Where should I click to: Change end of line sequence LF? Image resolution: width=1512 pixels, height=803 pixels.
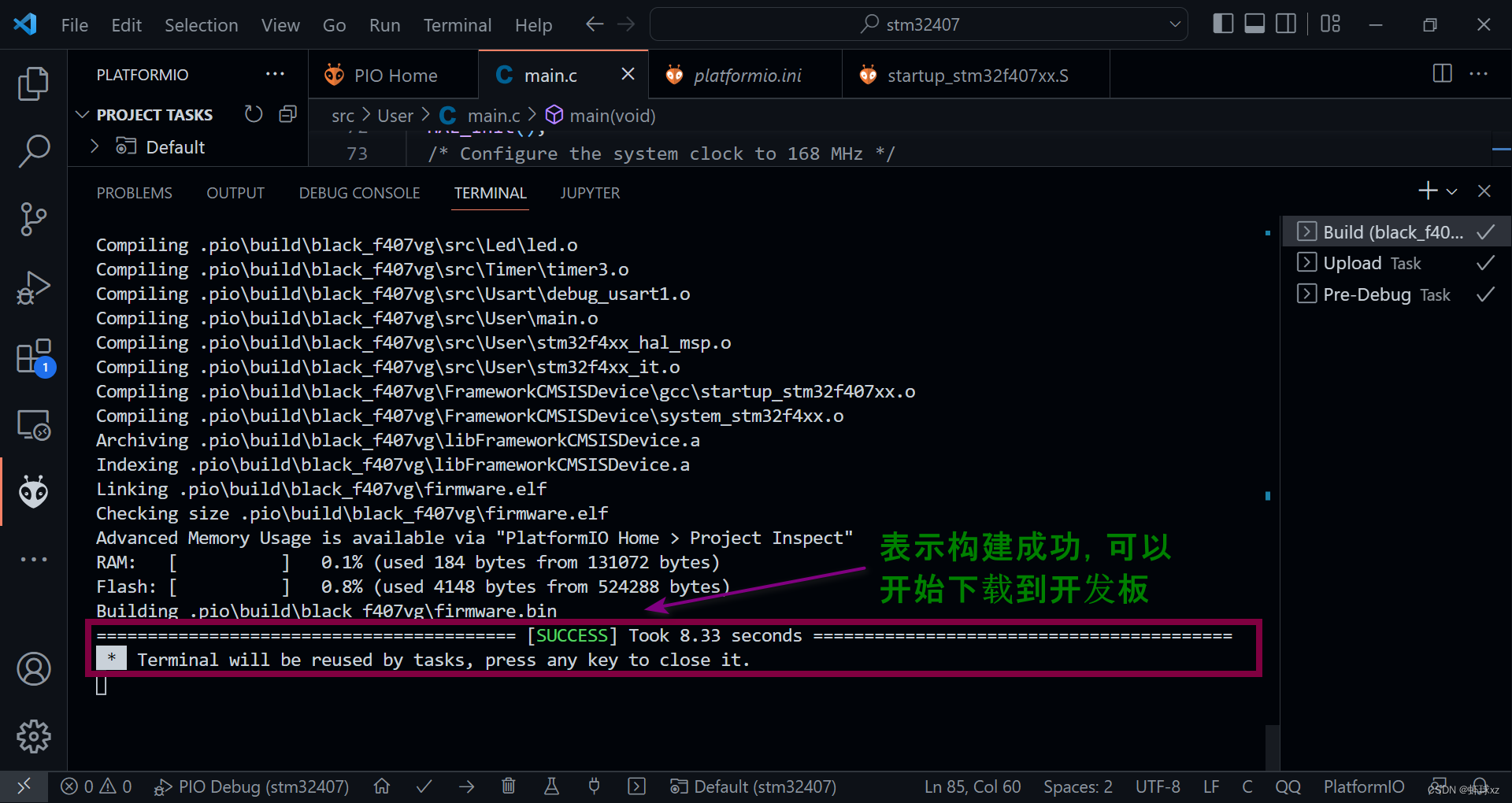(x=1211, y=786)
